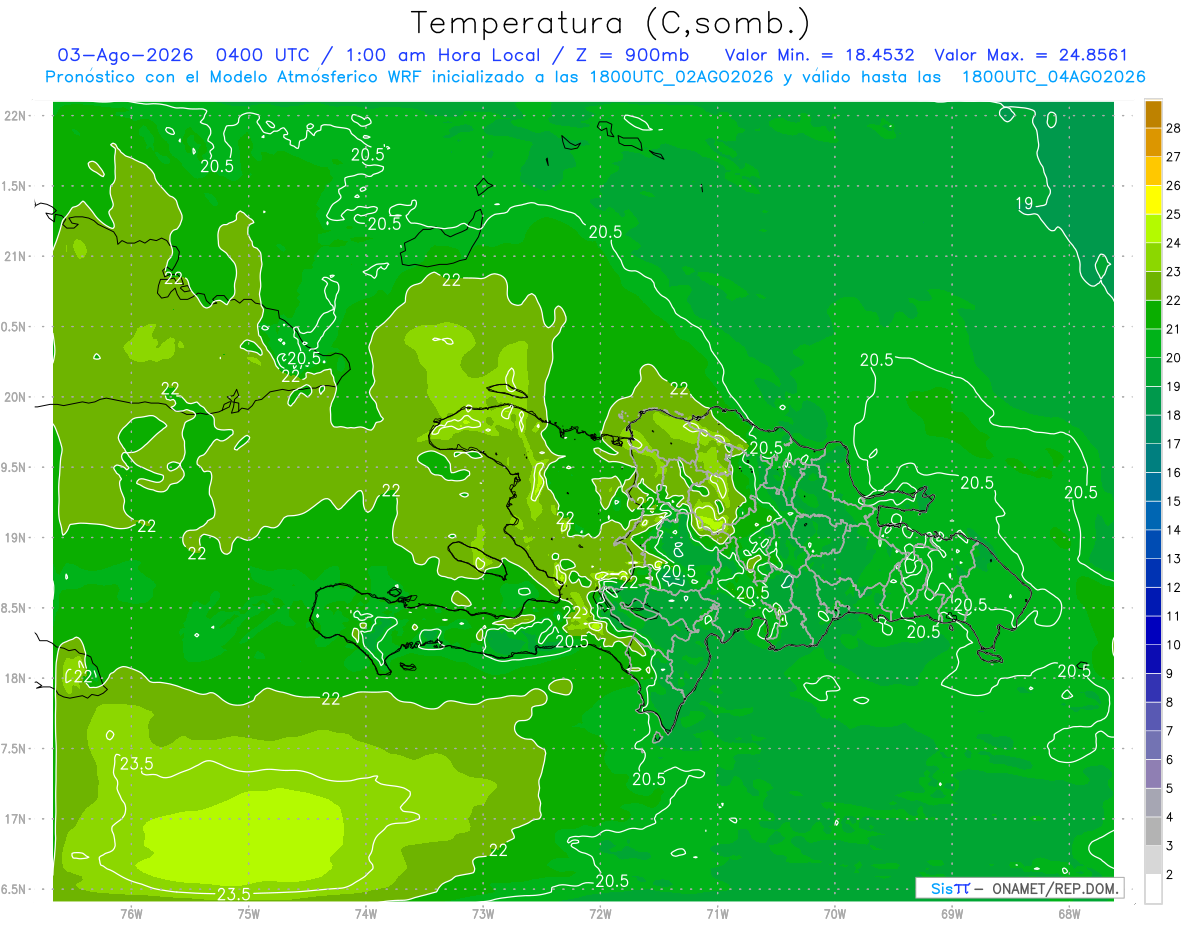Click "1800UTC_04AGO2026" valid-until time text

[x=1053, y=77]
